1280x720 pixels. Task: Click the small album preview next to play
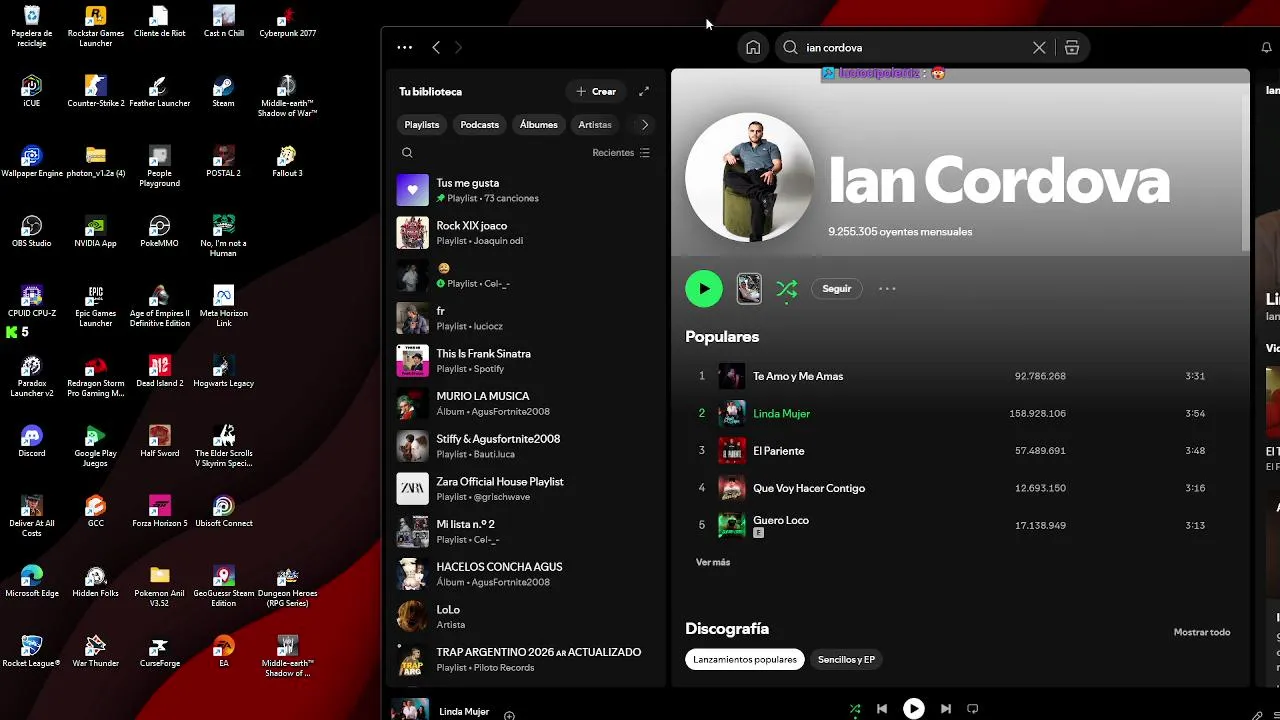pyautogui.click(x=749, y=289)
